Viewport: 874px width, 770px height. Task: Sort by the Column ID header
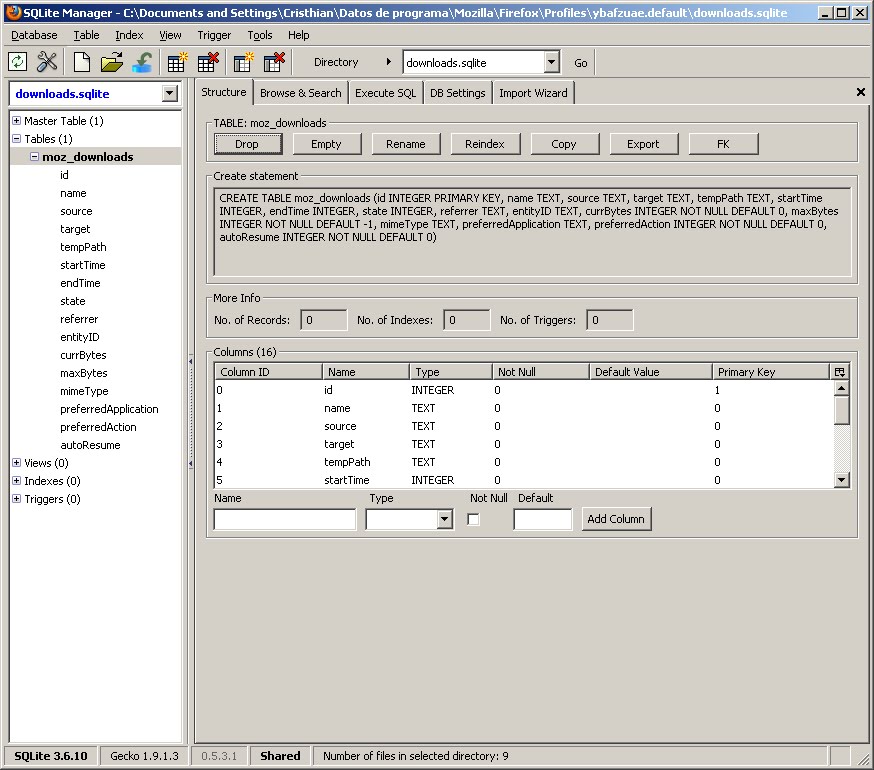click(268, 372)
